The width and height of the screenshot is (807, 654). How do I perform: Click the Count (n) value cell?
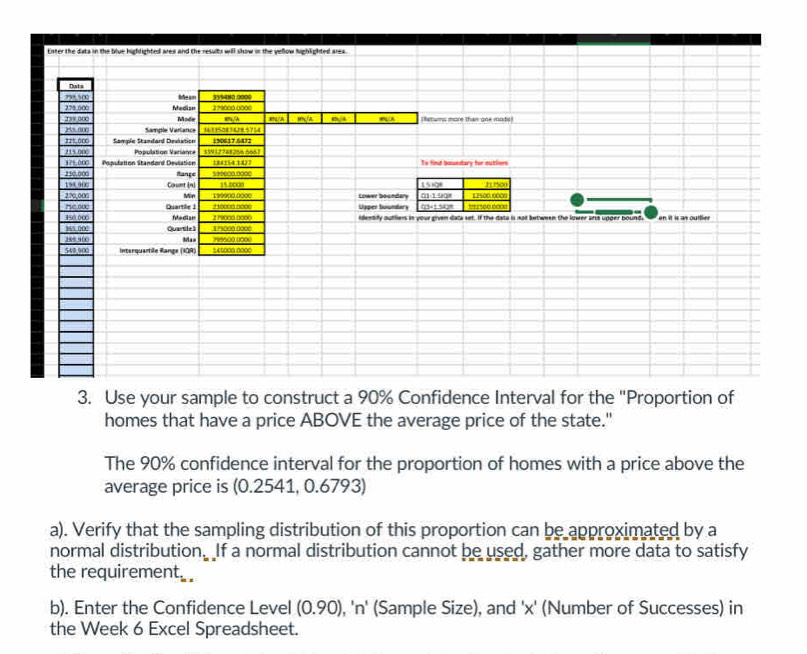(x=230, y=182)
